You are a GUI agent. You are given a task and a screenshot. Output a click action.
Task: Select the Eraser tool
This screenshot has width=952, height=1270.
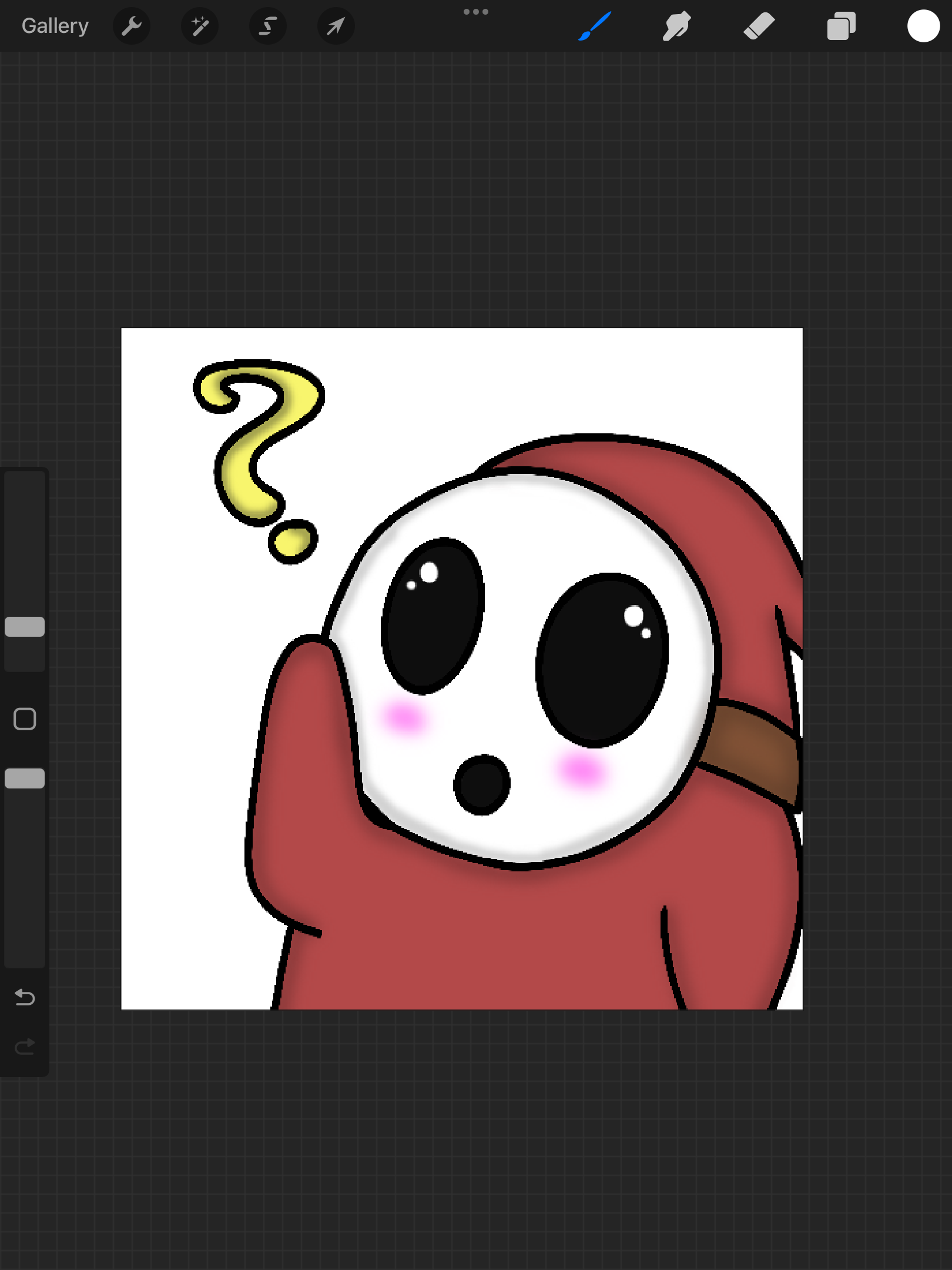point(759,26)
